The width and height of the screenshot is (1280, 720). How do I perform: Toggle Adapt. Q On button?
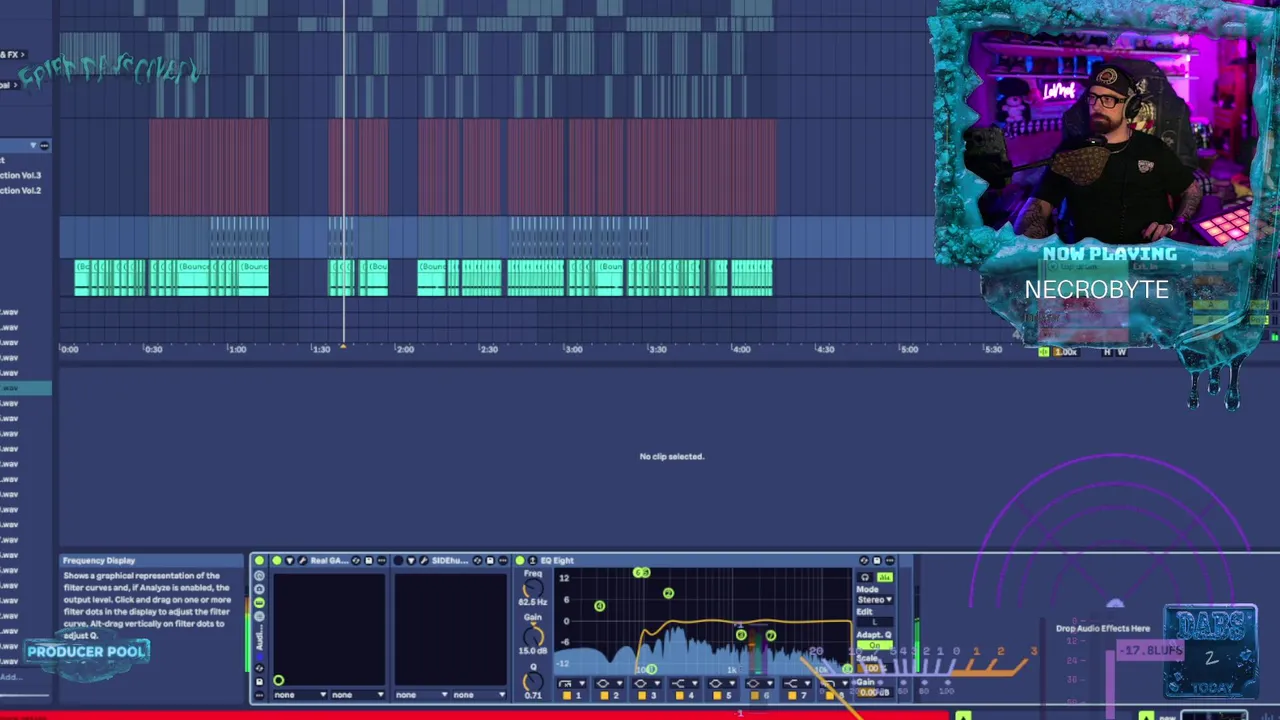(x=875, y=645)
